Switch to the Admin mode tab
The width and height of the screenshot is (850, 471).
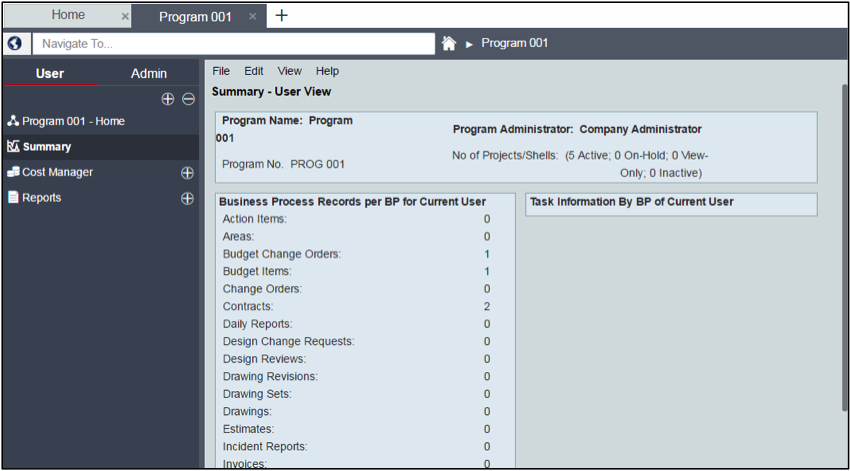[x=149, y=74]
